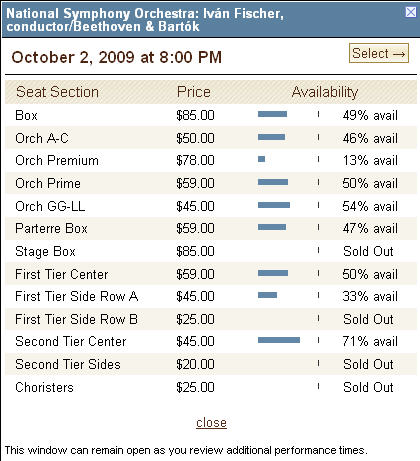The width and height of the screenshot is (420, 461).
Task: Select the Orch Premium section row
Action: 211,160
